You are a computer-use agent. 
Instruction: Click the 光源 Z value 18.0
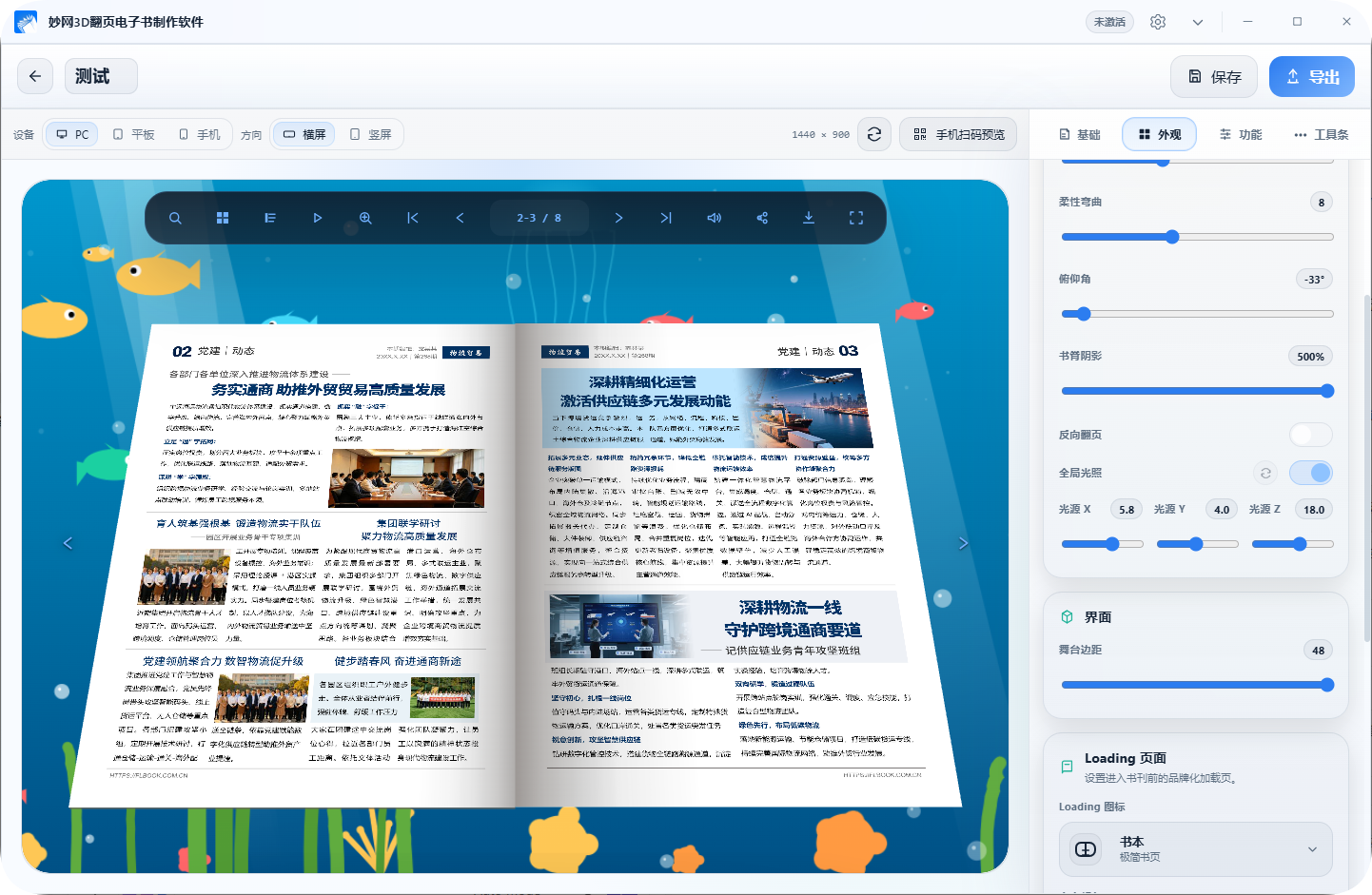coord(1314,510)
